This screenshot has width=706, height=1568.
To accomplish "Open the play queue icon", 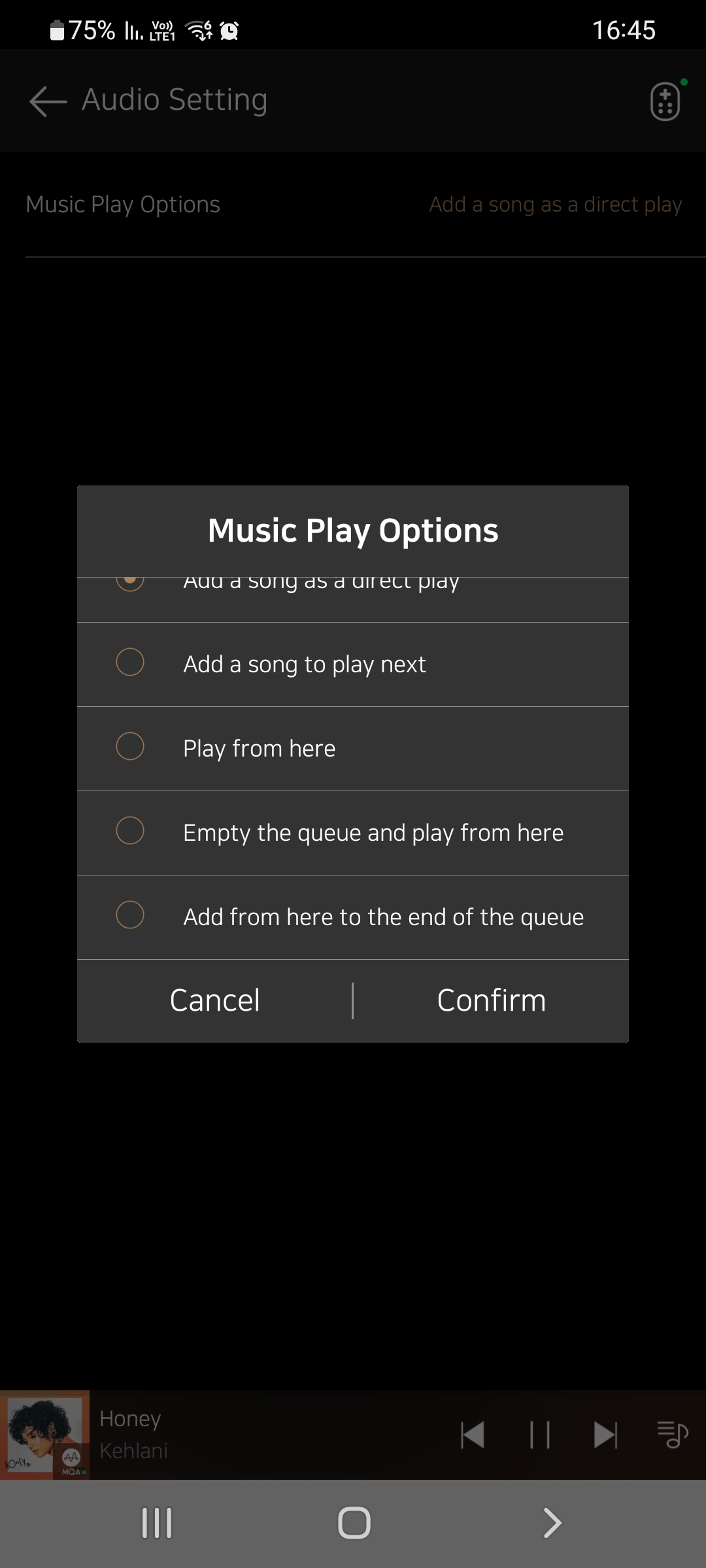I will point(673,1435).
